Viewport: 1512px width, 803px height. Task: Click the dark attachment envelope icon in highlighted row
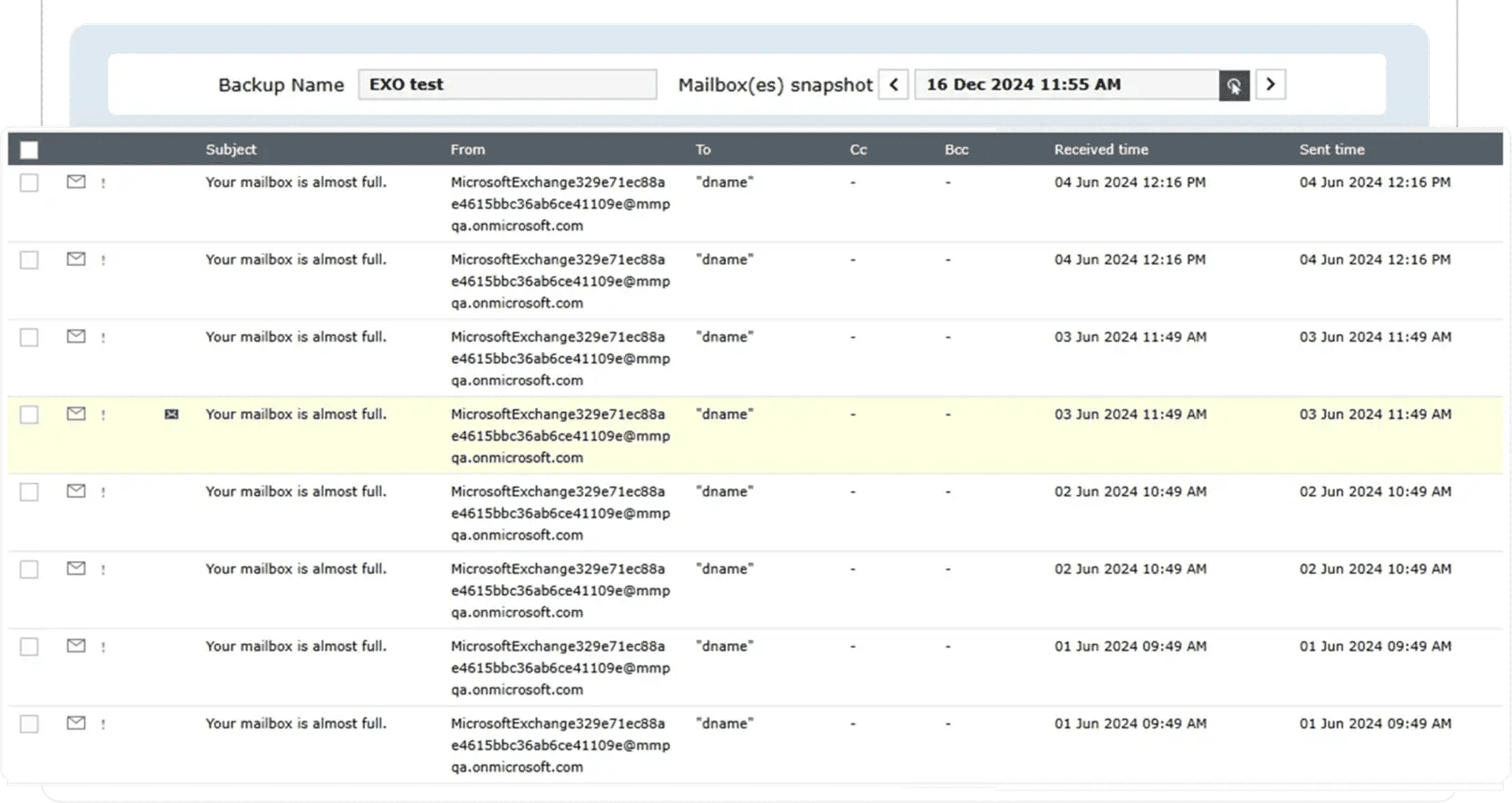[x=171, y=414]
